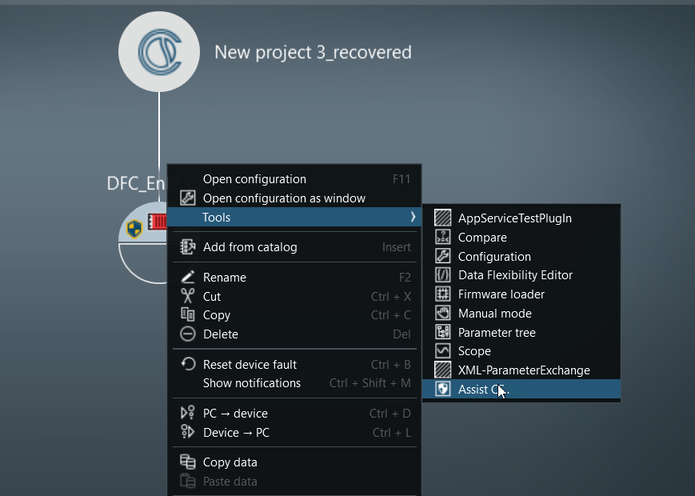
Task: Choose XML-ParameterExchange from Tools submenu
Action: pos(523,370)
